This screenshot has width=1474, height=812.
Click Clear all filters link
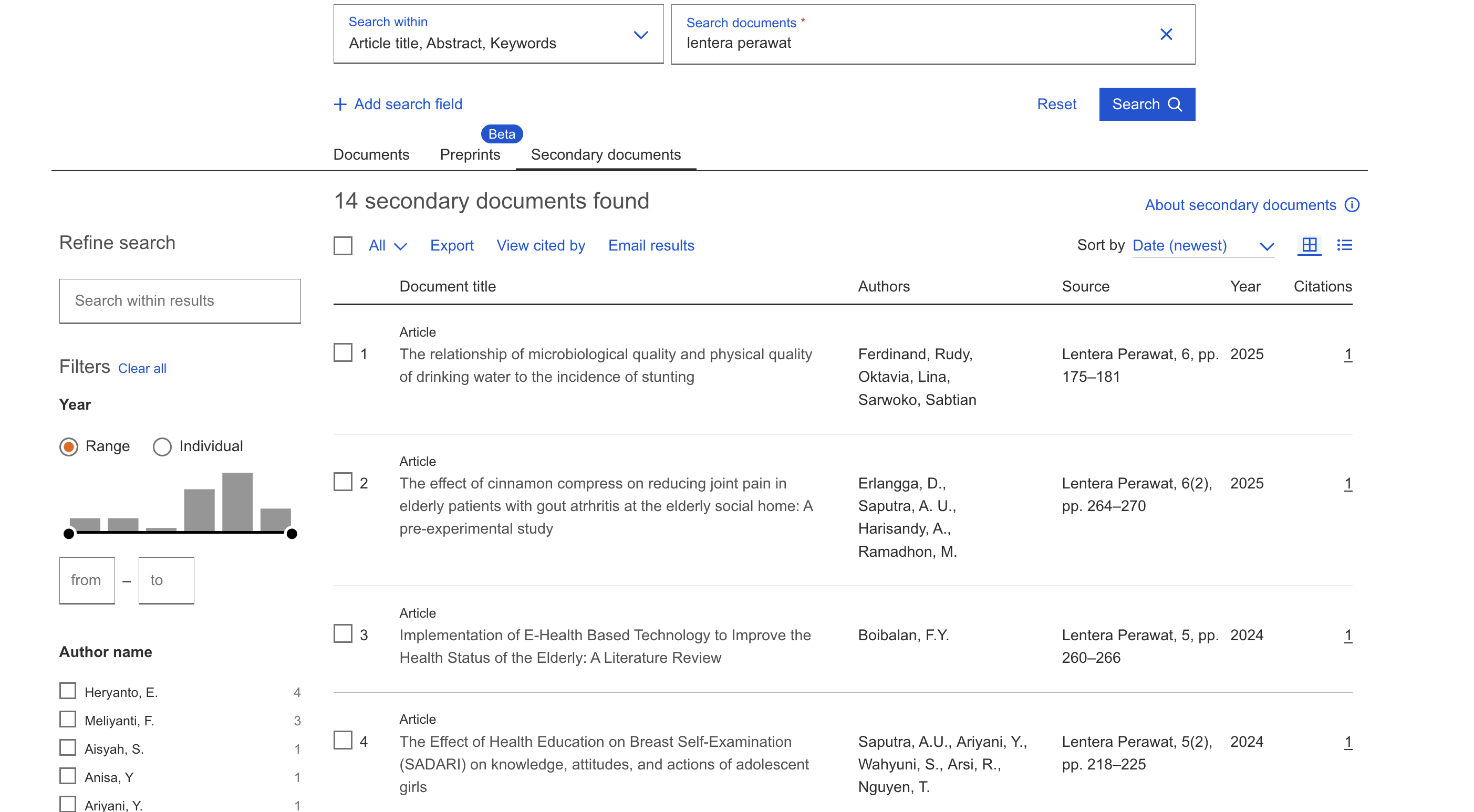[142, 369]
